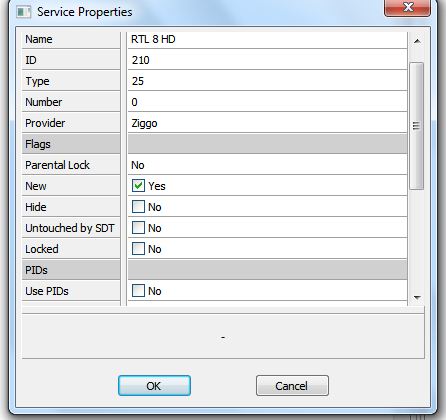Enable the Locked checkbox

[138, 249]
